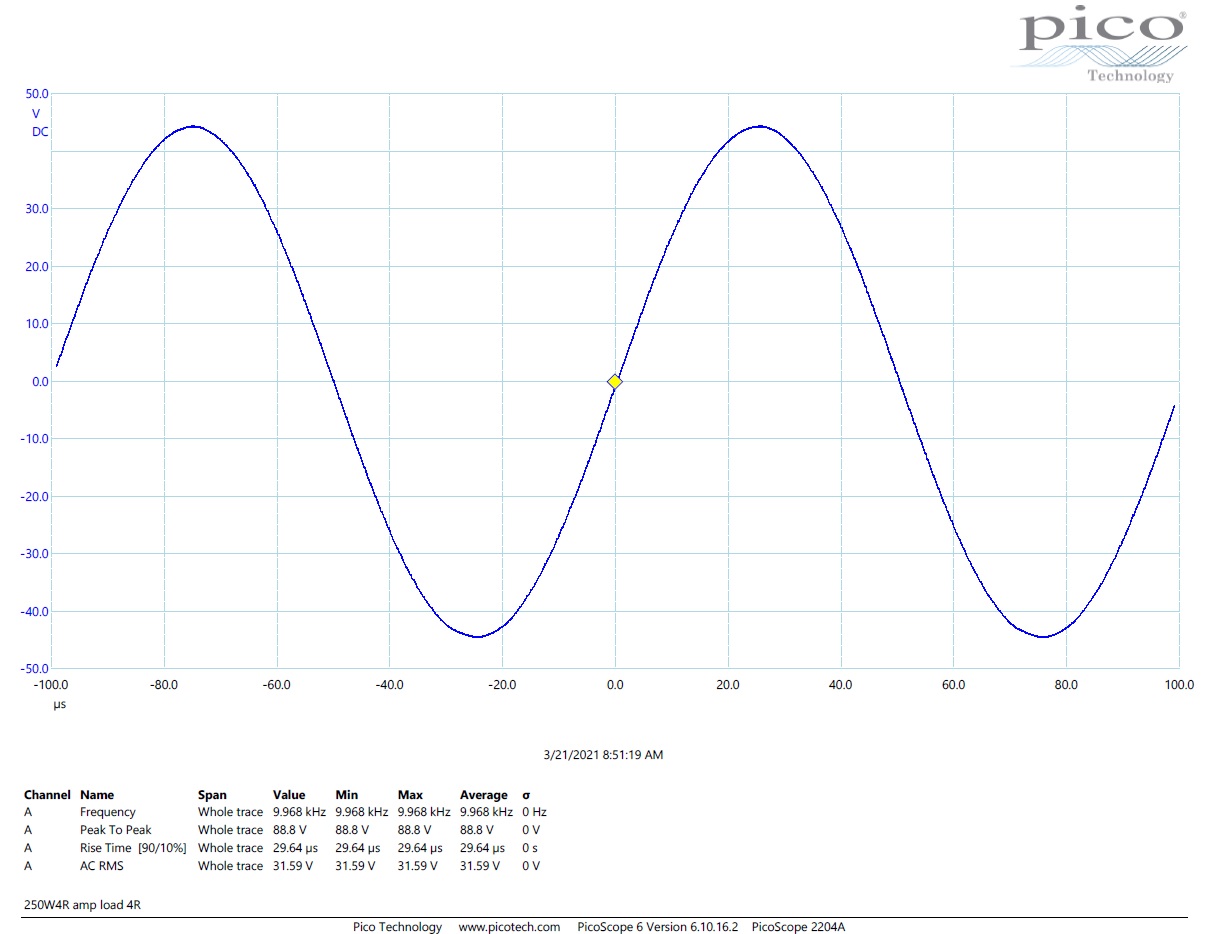Screen dimensions: 1209x934
Task: Select the -10.0 voltage axis label
Action: 35,439
